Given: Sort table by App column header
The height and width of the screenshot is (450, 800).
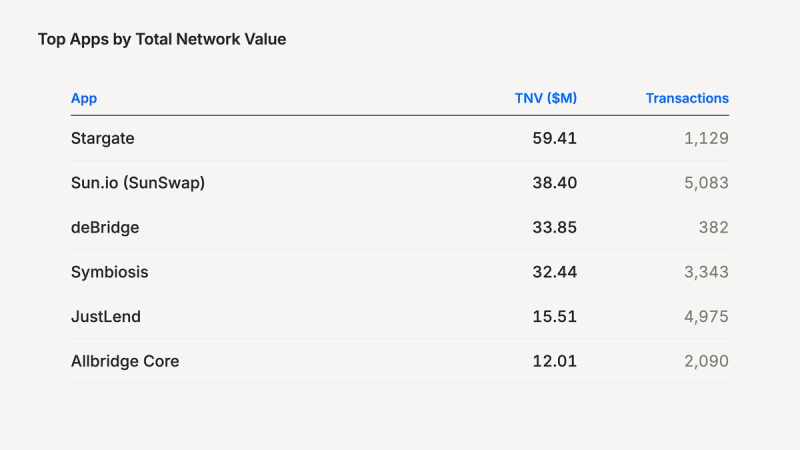Looking at the screenshot, I should click(x=84, y=98).
